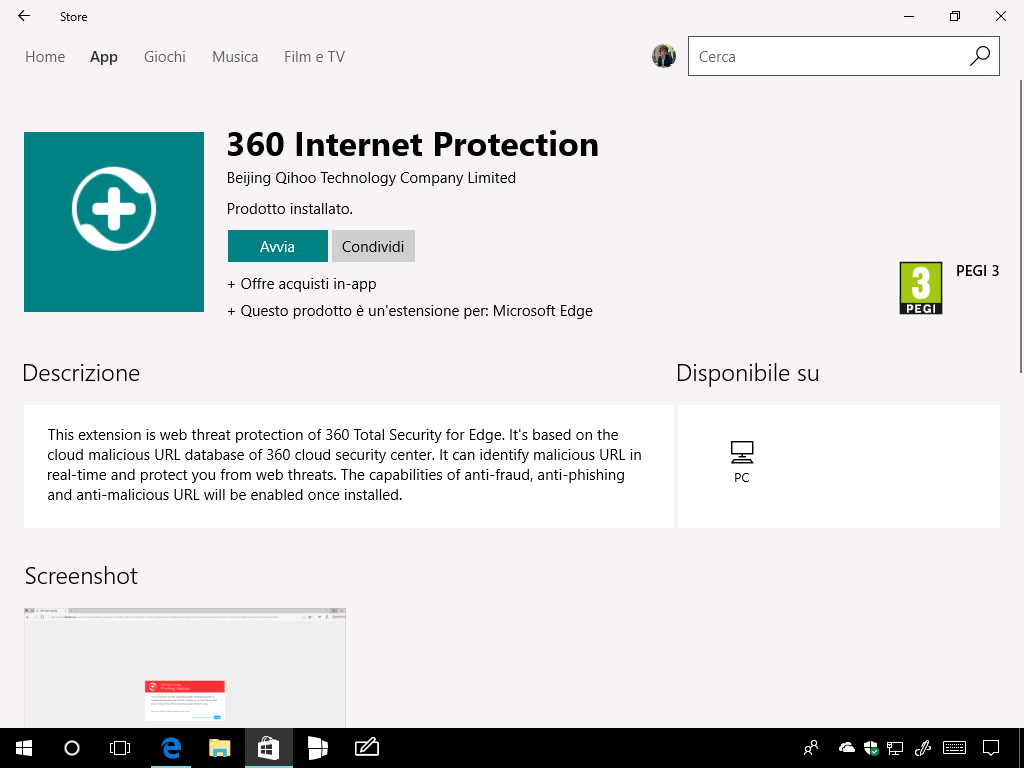Open OneDrive cloud icon in the tray

click(x=846, y=748)
